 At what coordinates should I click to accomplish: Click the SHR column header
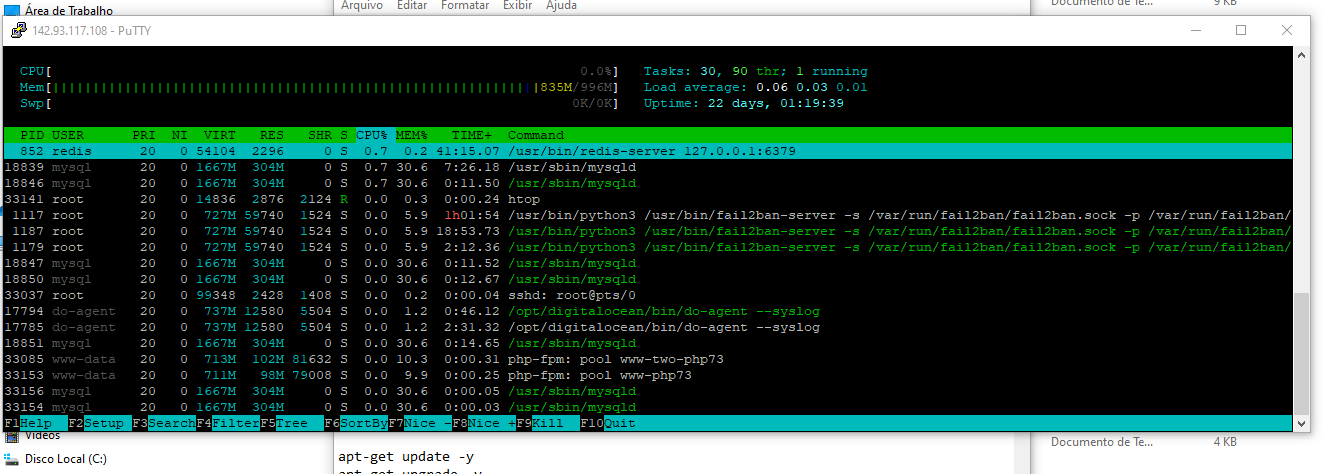320,135
